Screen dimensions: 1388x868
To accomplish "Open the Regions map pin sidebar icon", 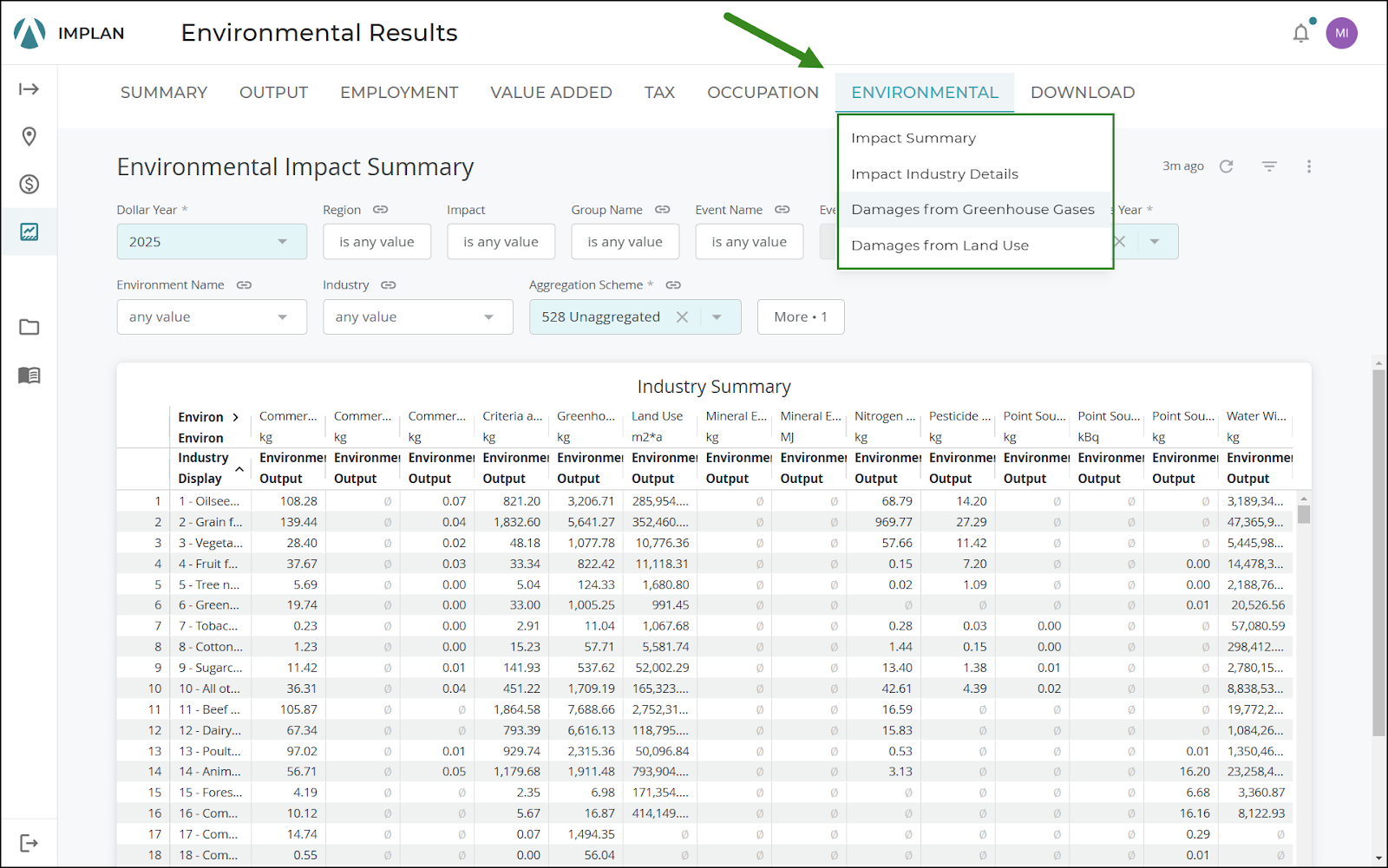I will pos(29,136).
